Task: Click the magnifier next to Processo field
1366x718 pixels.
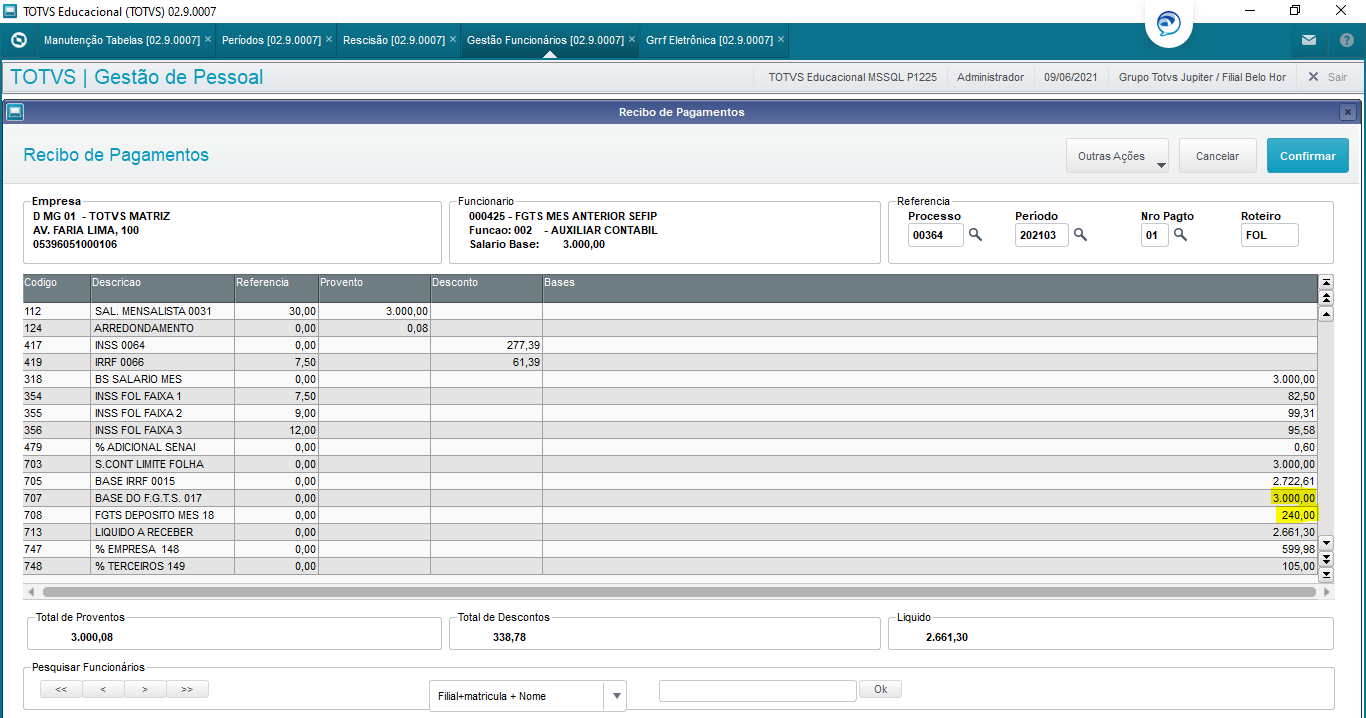Action: point(975,235)
